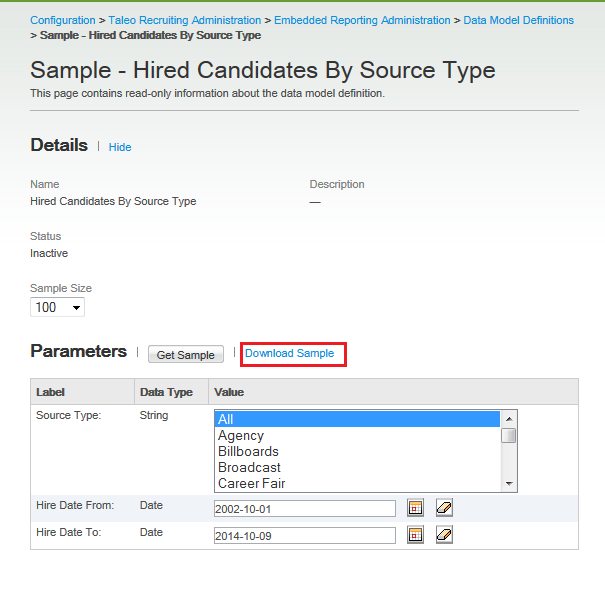Screen dimensions: 605x593
Task: Click the Hire Date From input field
Action: (305, 508)
